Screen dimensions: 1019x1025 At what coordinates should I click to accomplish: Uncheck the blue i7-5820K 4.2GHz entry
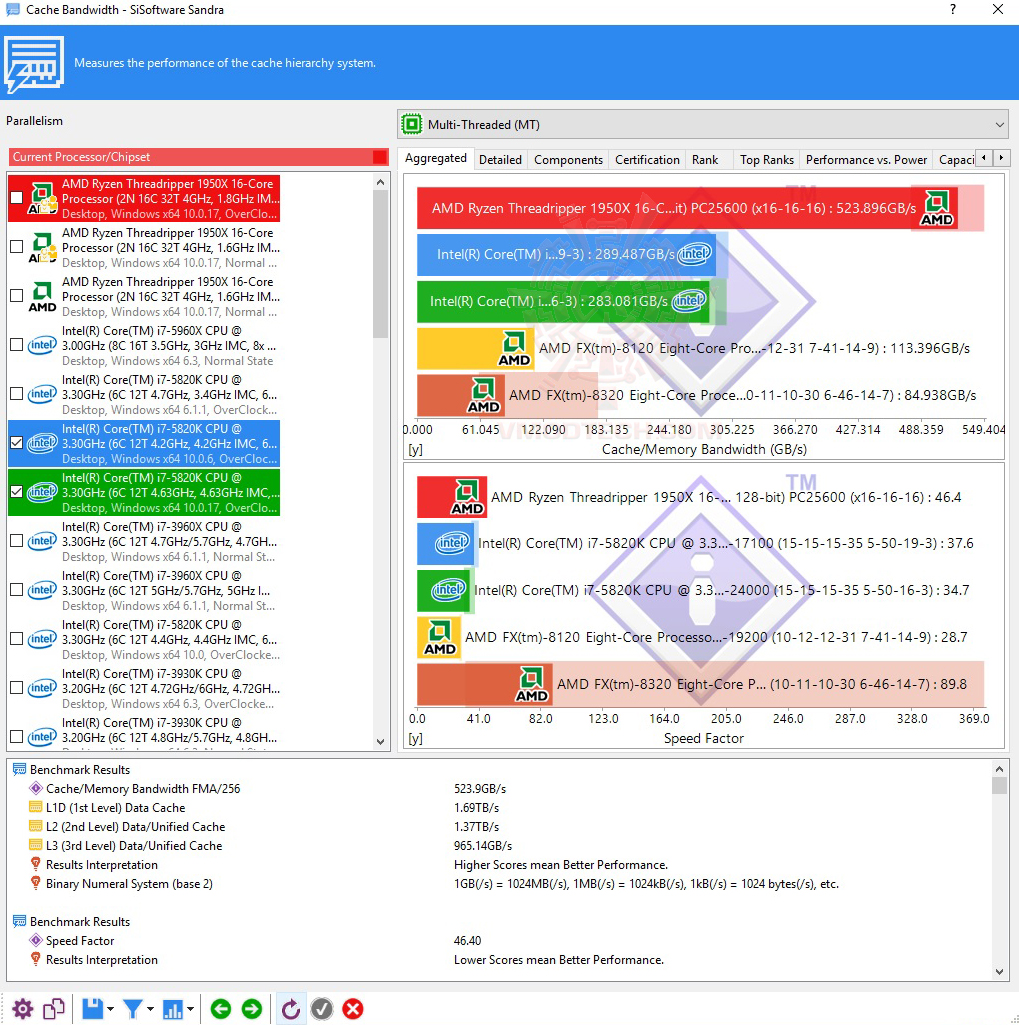coord(17,443)
